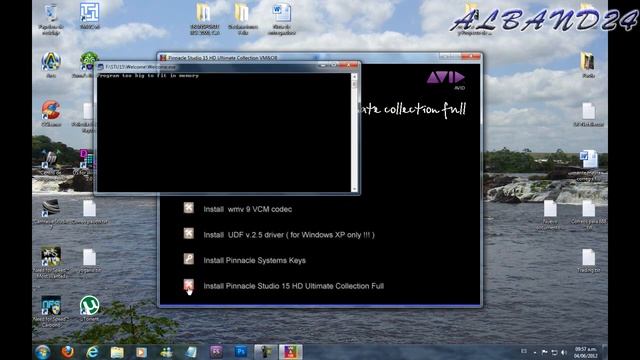This screenshot has height=360, width=640.
Task: Open the CCleaner desktop shortcut
Action: pos(51,113)
